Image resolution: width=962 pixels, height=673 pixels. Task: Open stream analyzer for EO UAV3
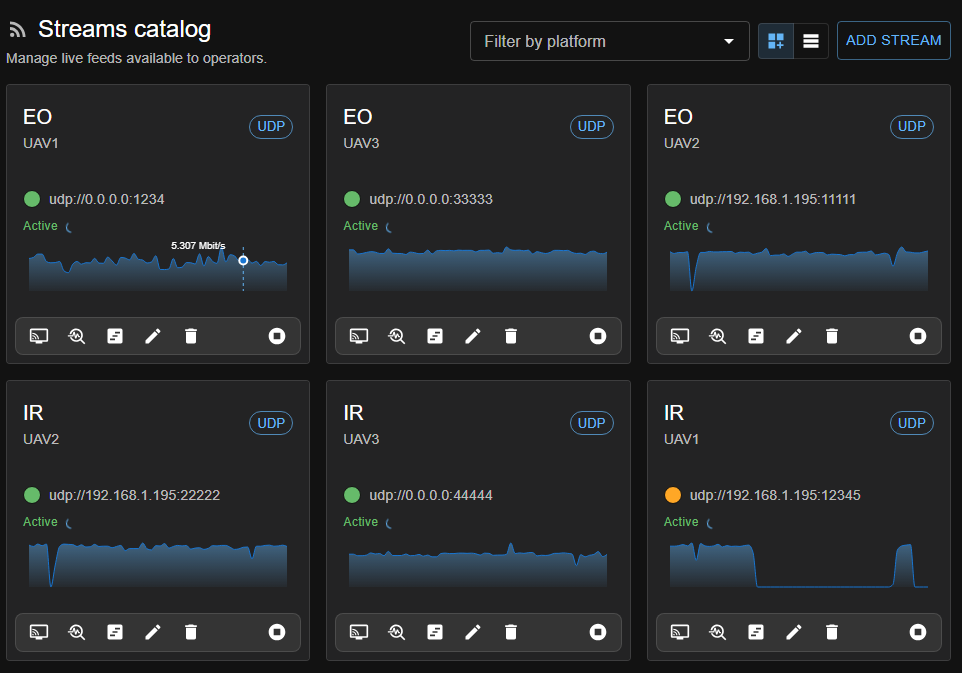397,336
